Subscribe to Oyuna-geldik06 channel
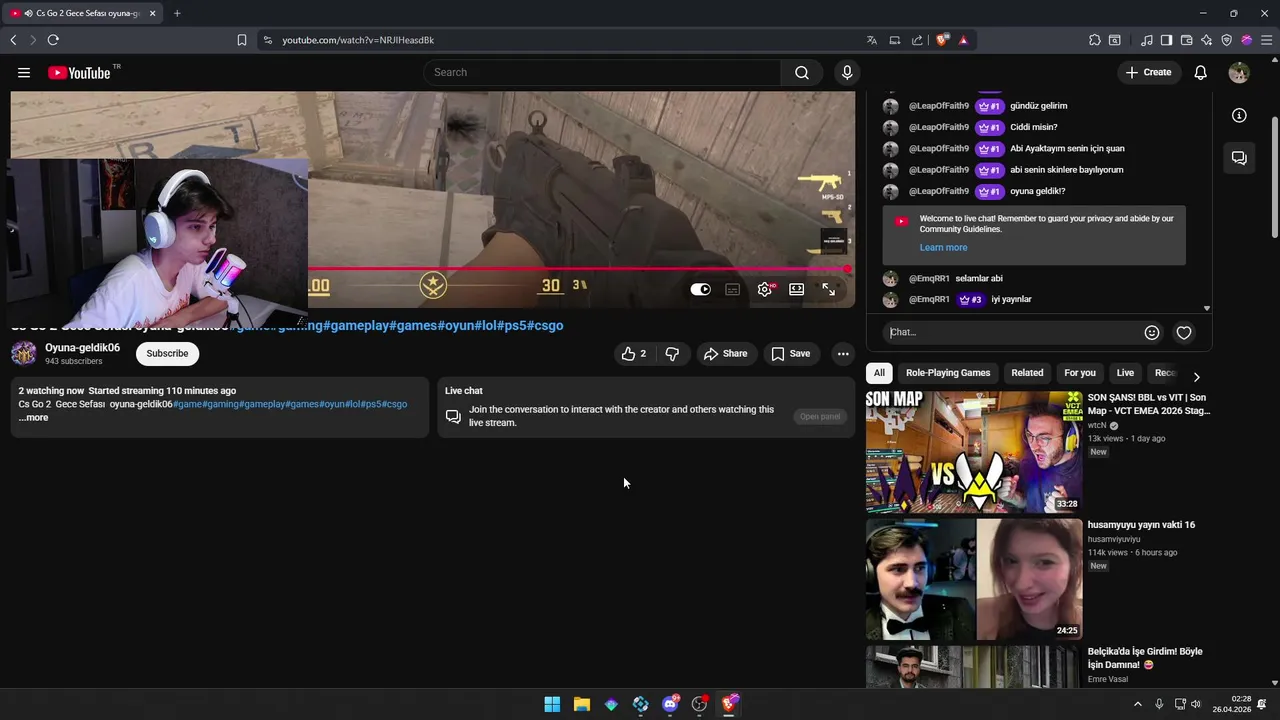1280x720 pixels. click(167, 353)
